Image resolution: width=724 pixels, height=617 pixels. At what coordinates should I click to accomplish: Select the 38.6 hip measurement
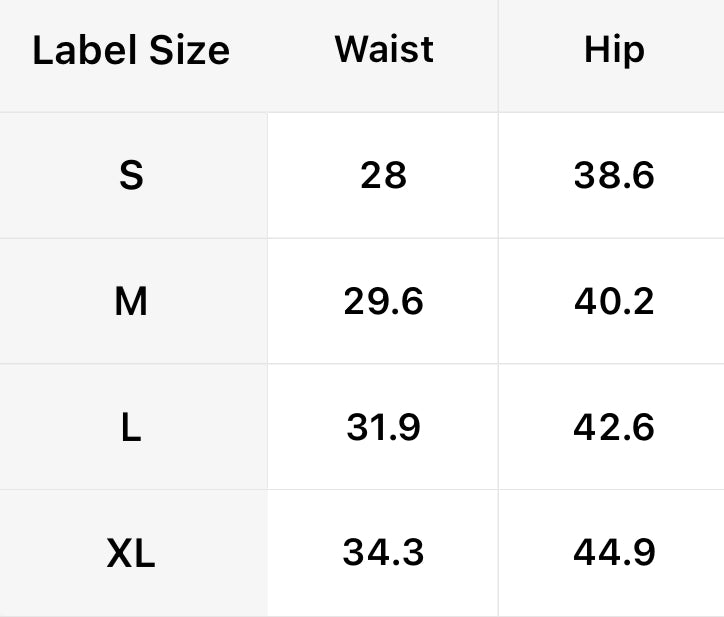pyautogui.click(x=613, y=176)
